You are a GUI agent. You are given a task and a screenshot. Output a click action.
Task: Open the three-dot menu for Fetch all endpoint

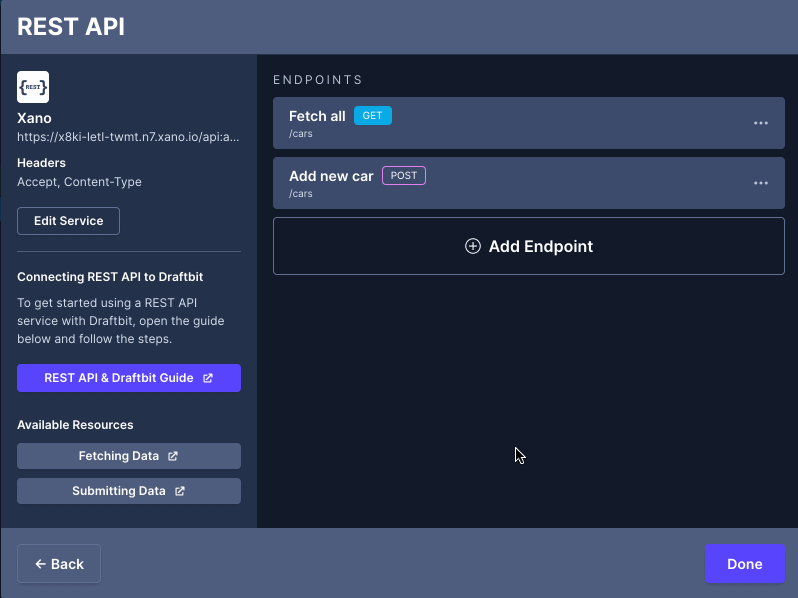(761, 123)
